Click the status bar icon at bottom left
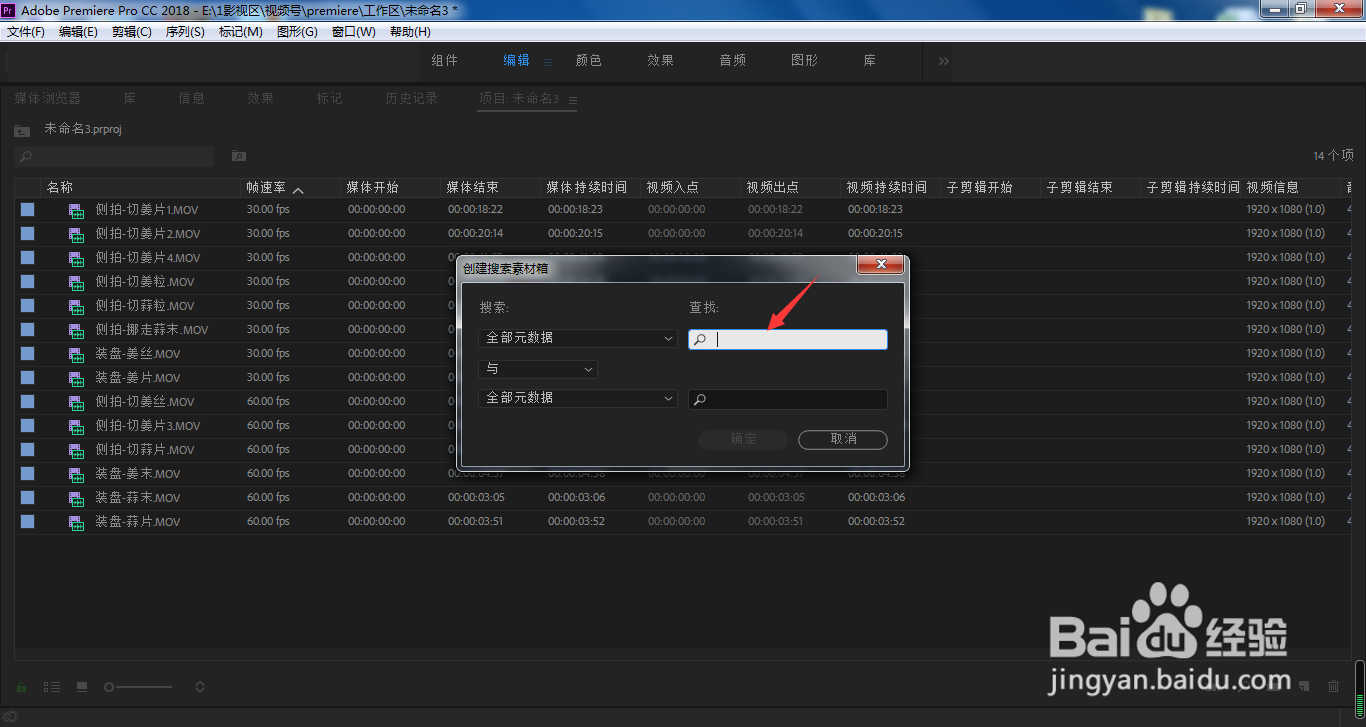Screen dimensions: 1366x727 pyautogui.click(x=9, y=717)
